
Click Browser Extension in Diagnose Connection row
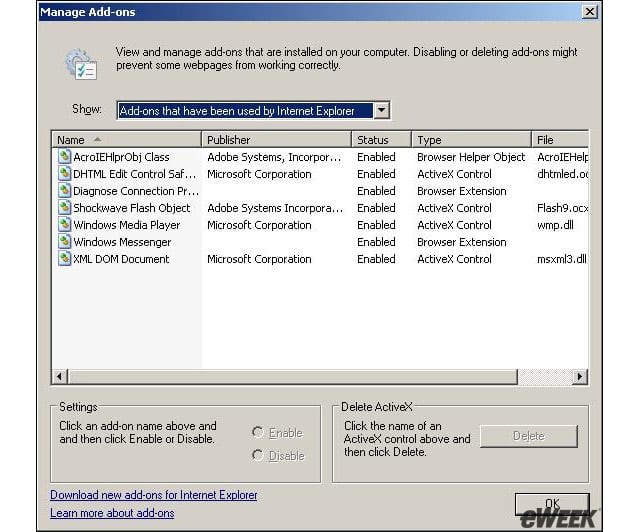point(462,191)
